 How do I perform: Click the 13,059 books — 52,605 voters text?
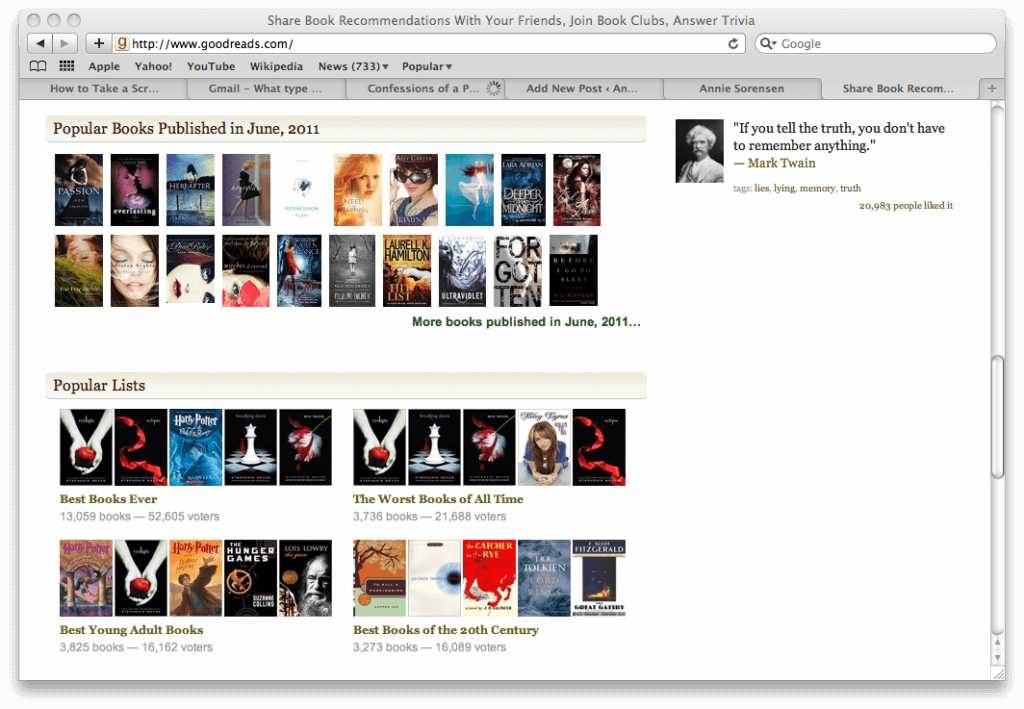(139, 516)
